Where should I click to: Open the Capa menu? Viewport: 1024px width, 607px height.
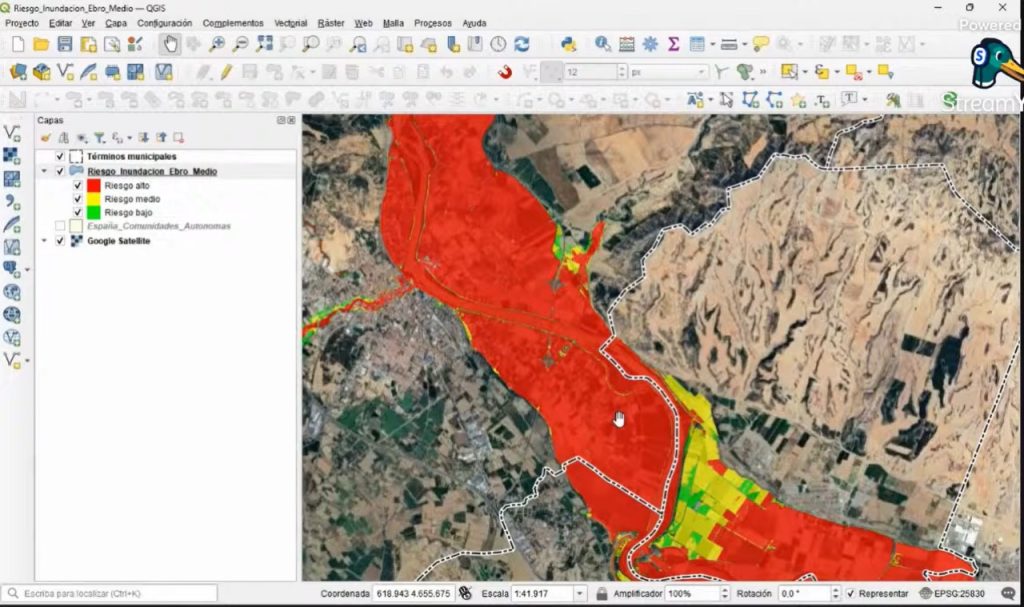point(116,23)
